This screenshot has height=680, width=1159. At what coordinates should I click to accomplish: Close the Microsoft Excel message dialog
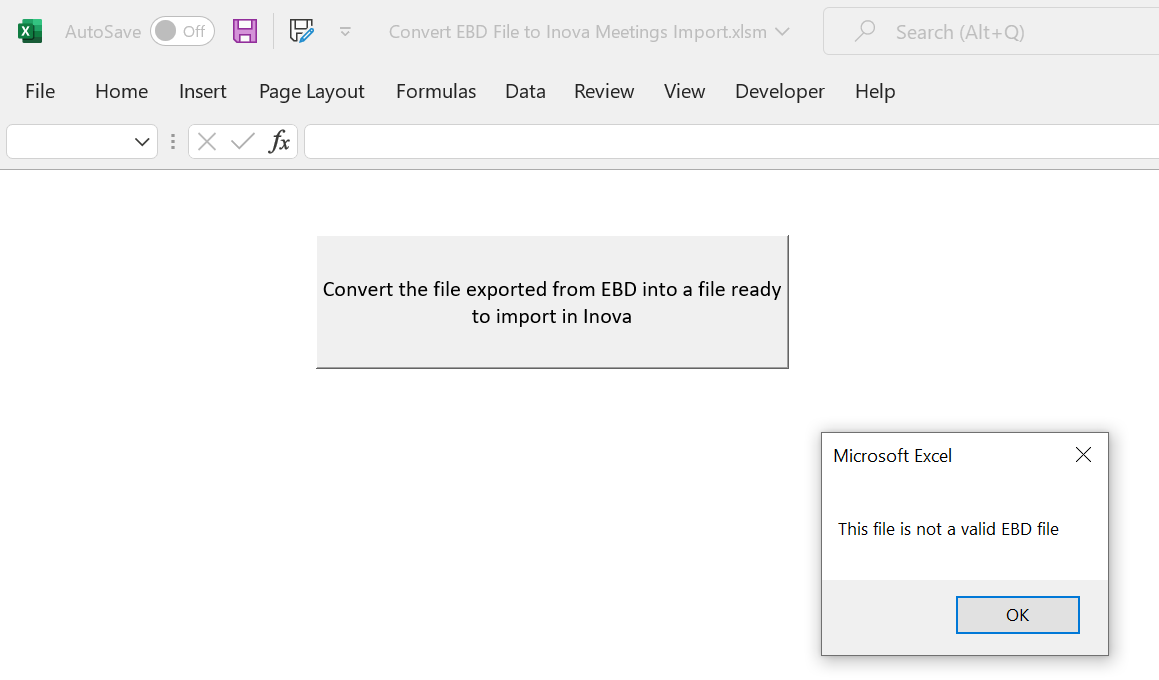point(1083,455)
